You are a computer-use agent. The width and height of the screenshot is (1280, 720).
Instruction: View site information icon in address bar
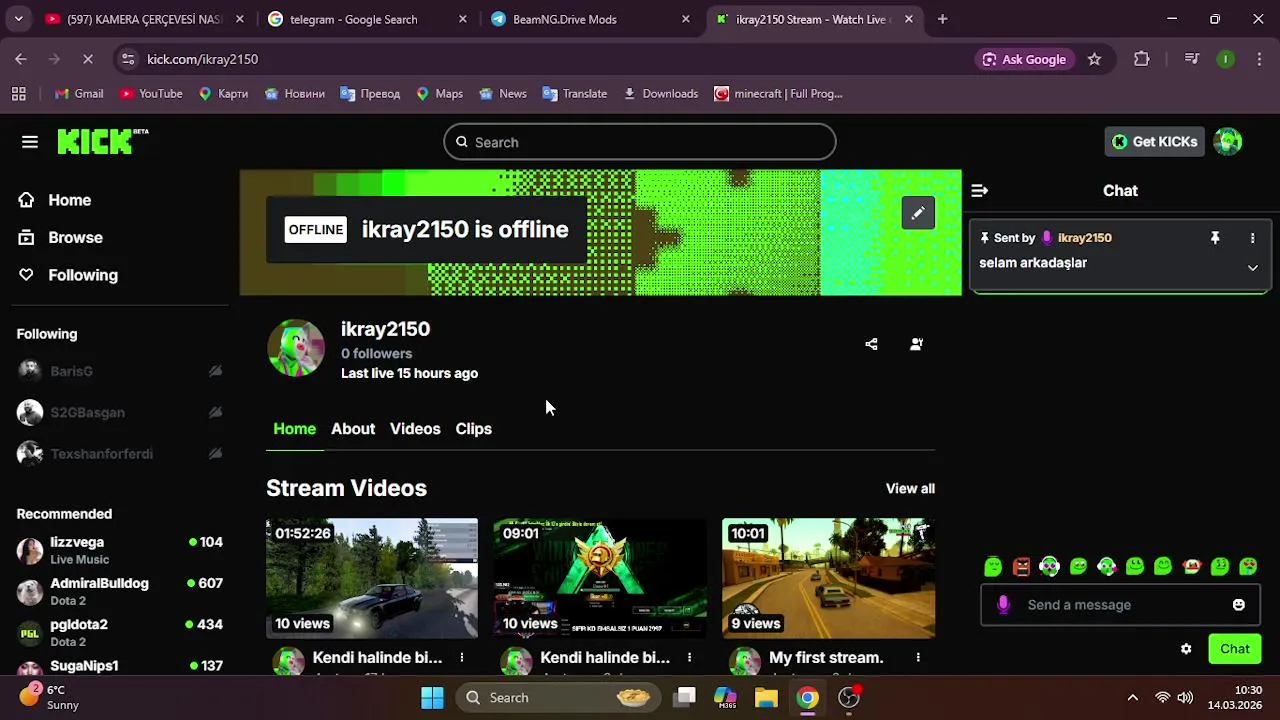click(x=128, y=59)
